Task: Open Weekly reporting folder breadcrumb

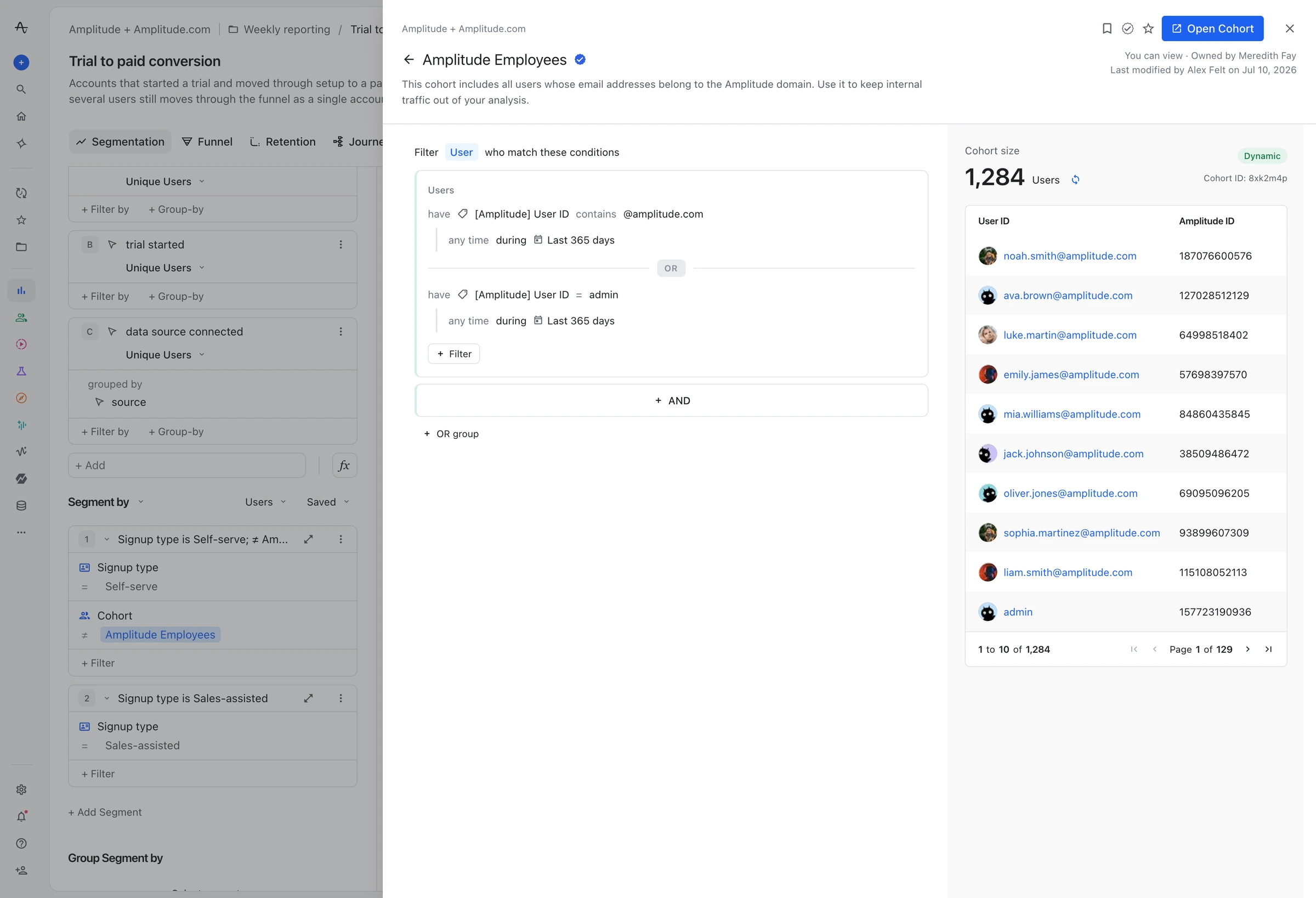Action: [x=279, y=30]
